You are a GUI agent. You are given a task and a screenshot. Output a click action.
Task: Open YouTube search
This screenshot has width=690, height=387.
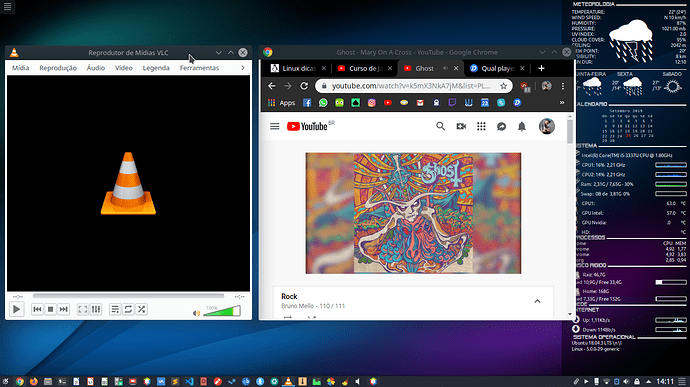coord(440,126)
